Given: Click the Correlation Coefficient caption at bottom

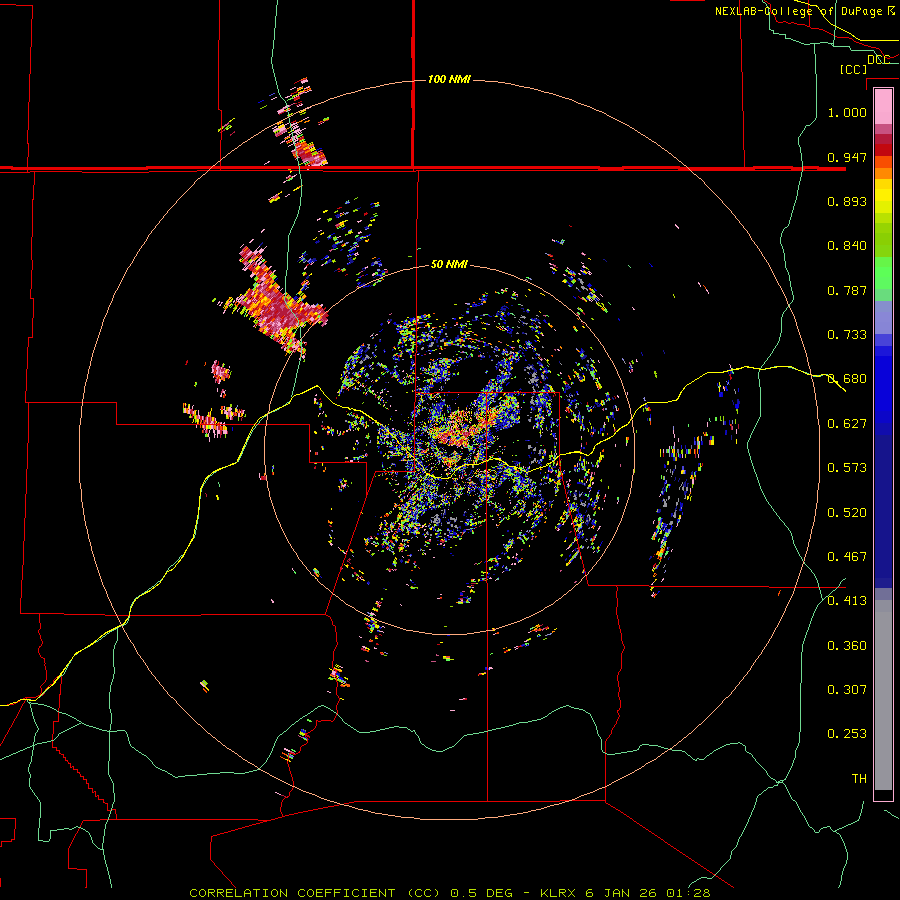Looking at the screenshot, I should pyautogui.click(x=450, y=893).
